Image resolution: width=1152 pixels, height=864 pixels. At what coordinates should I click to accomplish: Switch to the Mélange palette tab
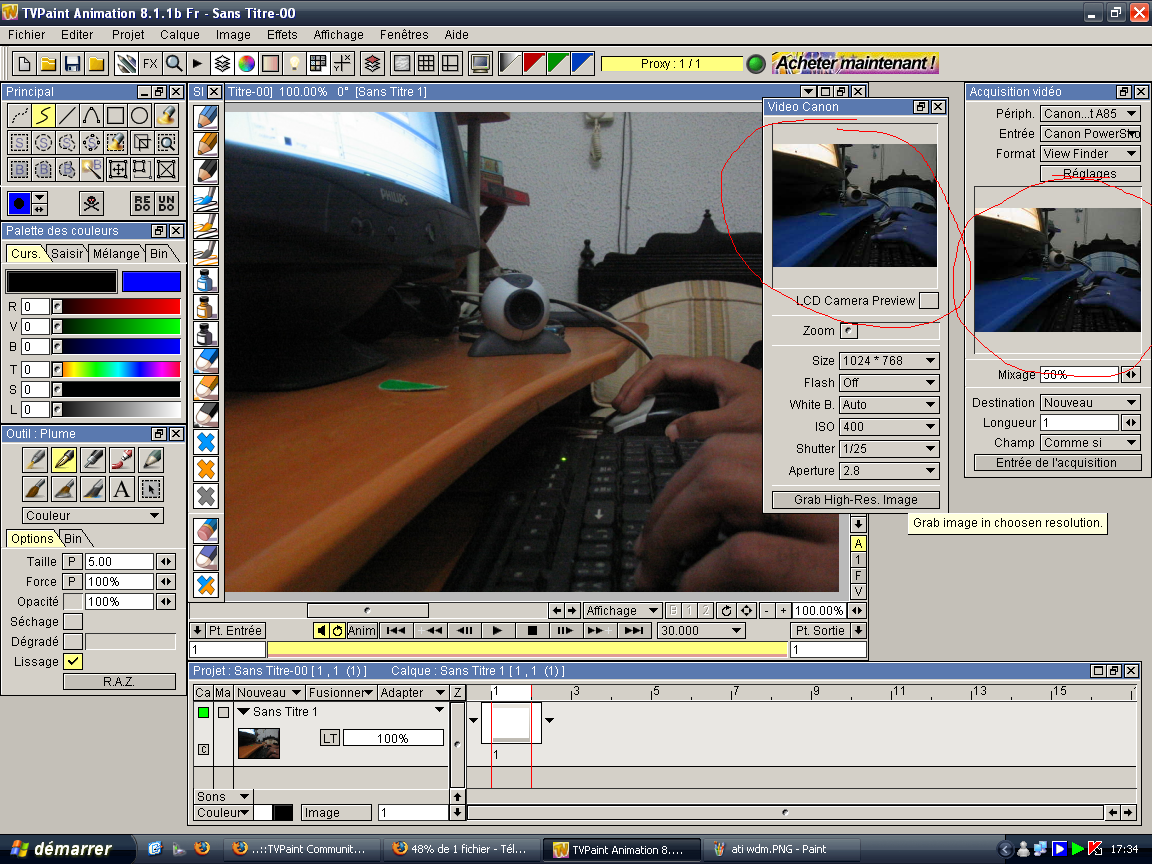tap(116, 253)
